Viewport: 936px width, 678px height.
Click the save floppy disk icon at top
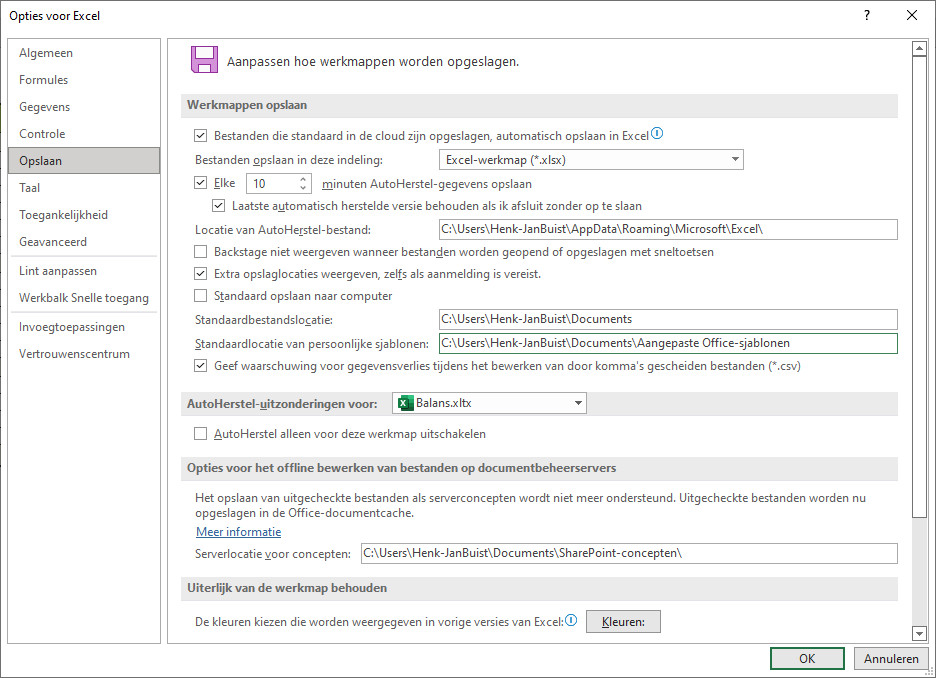tap(203, 59)
